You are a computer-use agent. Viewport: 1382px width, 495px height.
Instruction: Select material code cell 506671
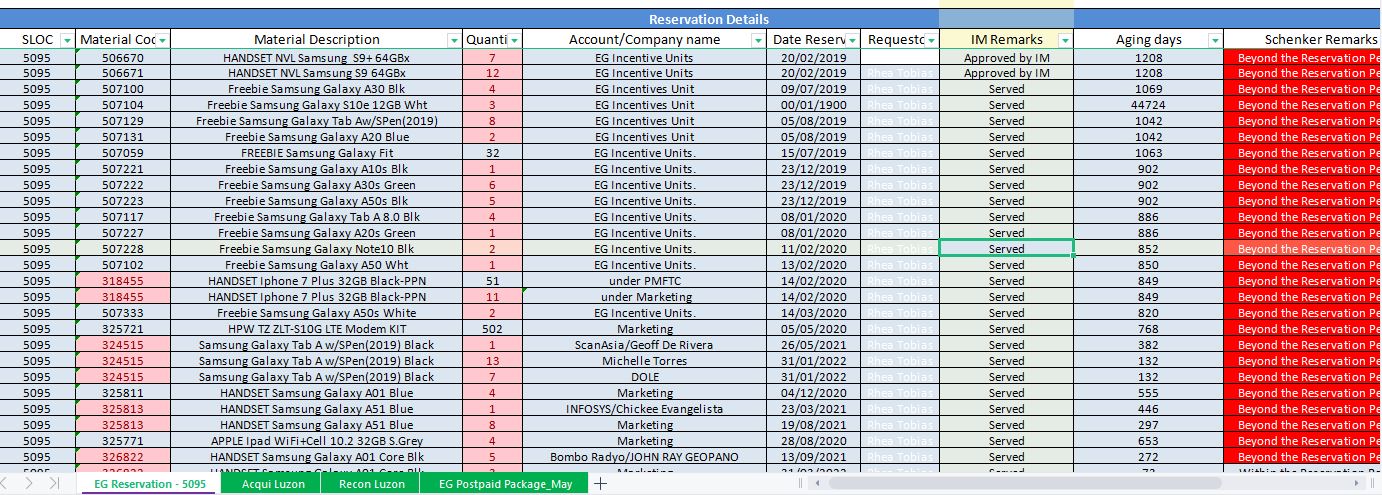point(123,73)
